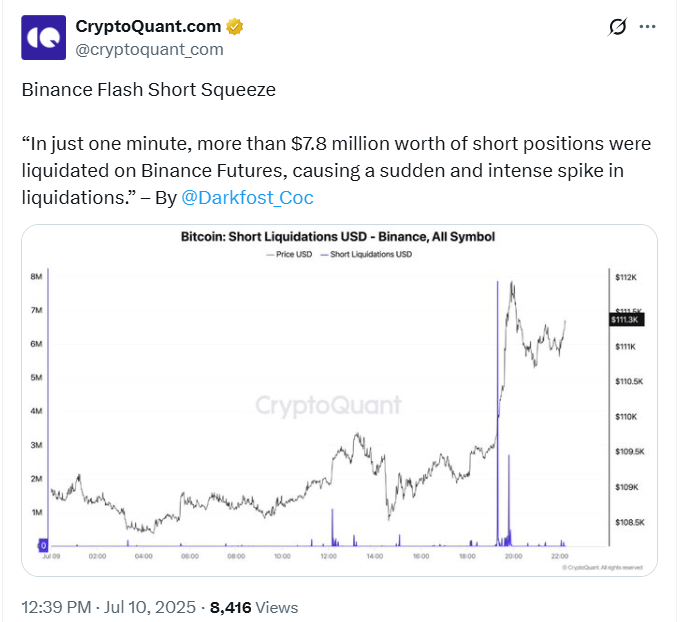Screen dimensions: 682x622
Task: Click the Jul 09 x-axis label
Action: coord(50,556)
